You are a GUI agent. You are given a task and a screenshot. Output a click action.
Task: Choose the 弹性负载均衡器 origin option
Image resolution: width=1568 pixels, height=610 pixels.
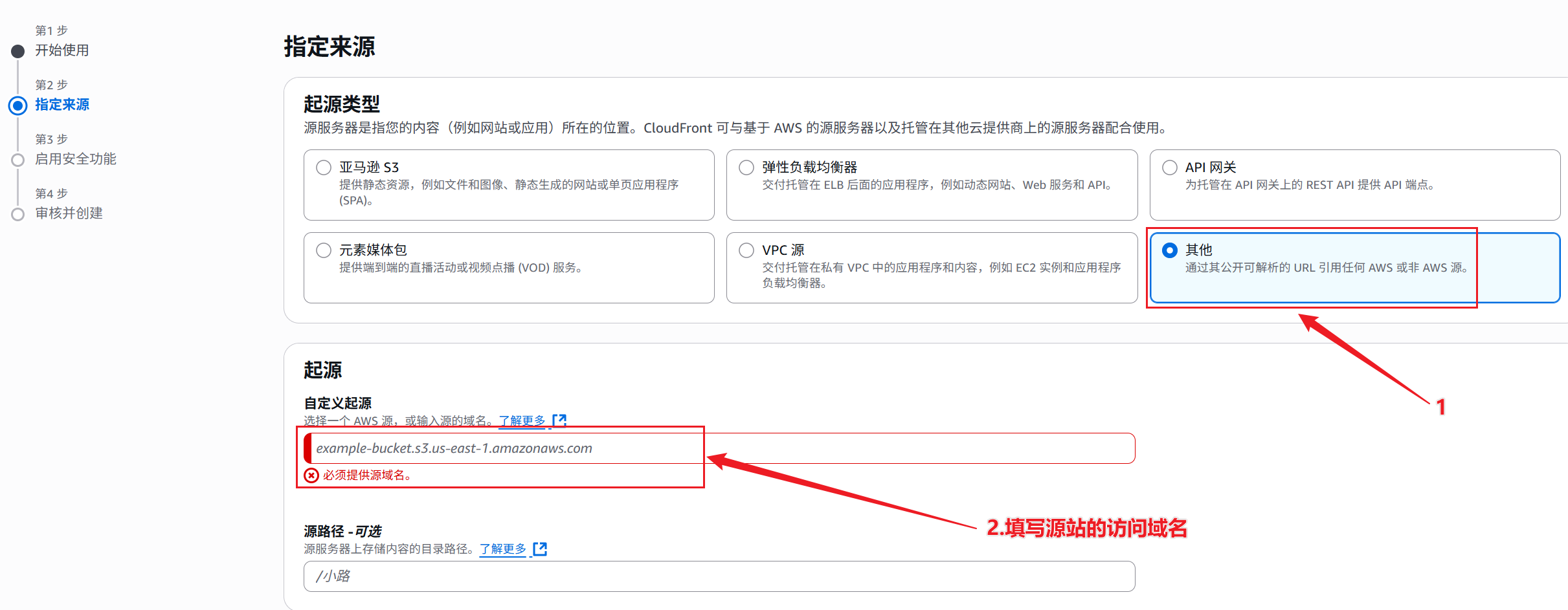click(746, 168)
